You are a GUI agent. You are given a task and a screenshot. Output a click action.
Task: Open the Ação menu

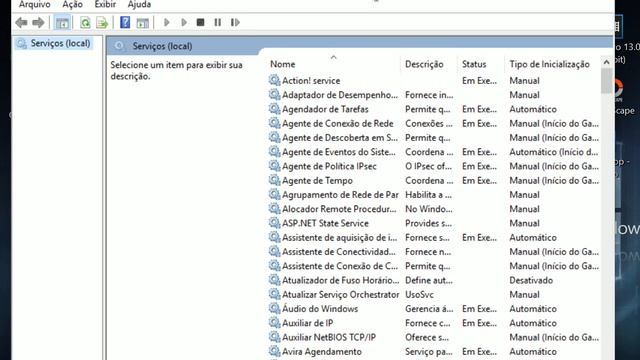[73, 4]
